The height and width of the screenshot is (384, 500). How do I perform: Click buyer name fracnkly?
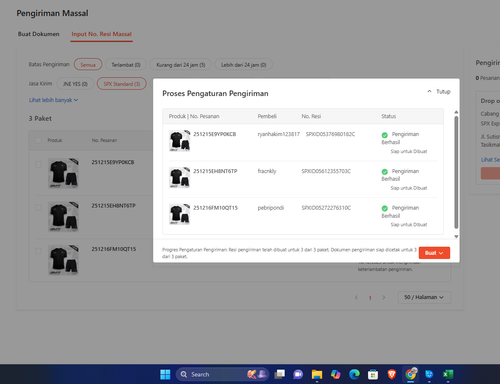[x=267, y=171]
